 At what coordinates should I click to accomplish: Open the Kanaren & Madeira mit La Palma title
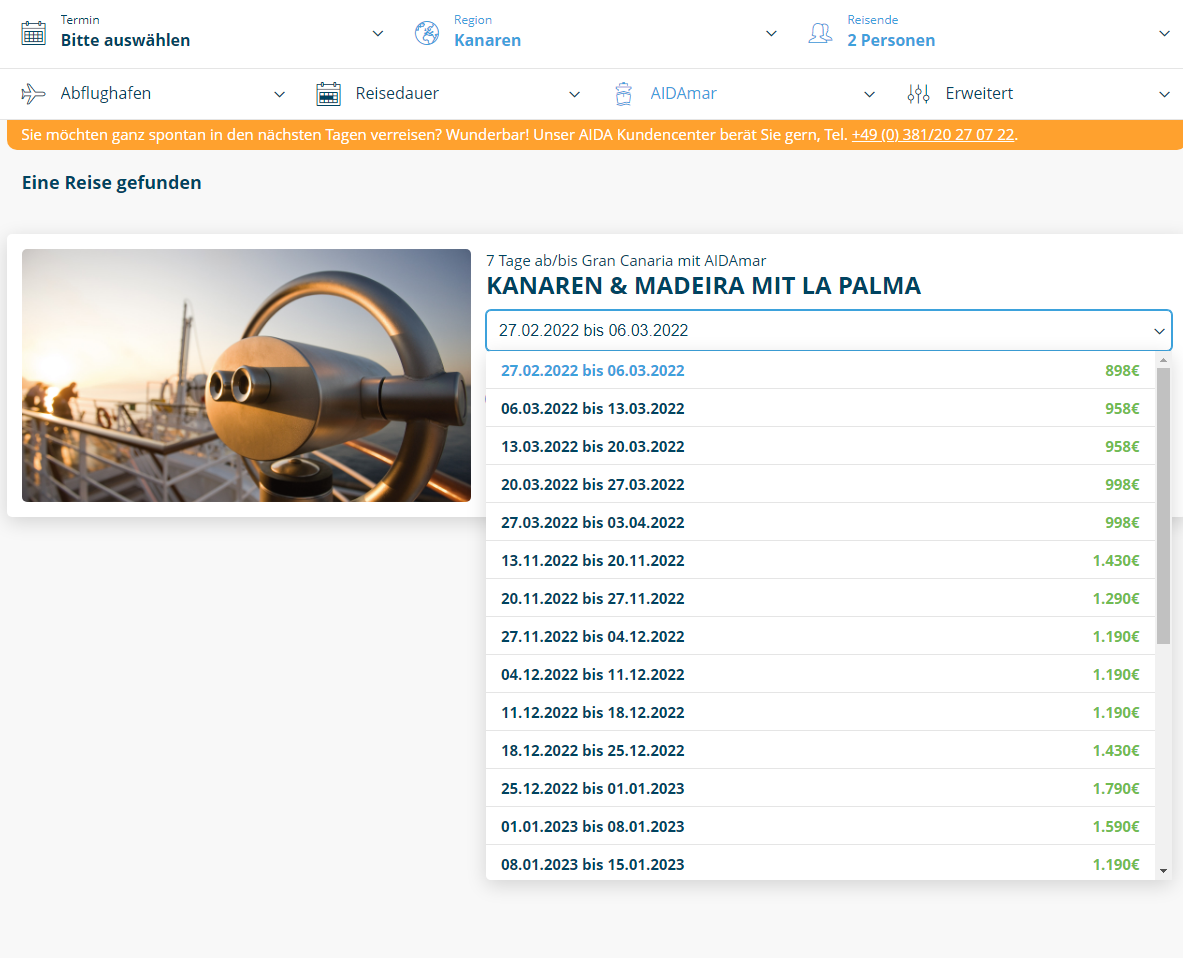point(703,286)
